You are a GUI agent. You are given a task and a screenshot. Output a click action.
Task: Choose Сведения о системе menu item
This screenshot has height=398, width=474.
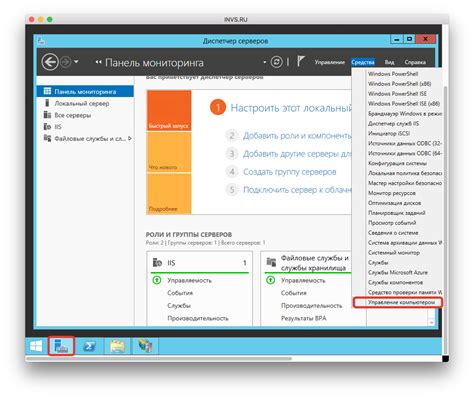[393, 233]
